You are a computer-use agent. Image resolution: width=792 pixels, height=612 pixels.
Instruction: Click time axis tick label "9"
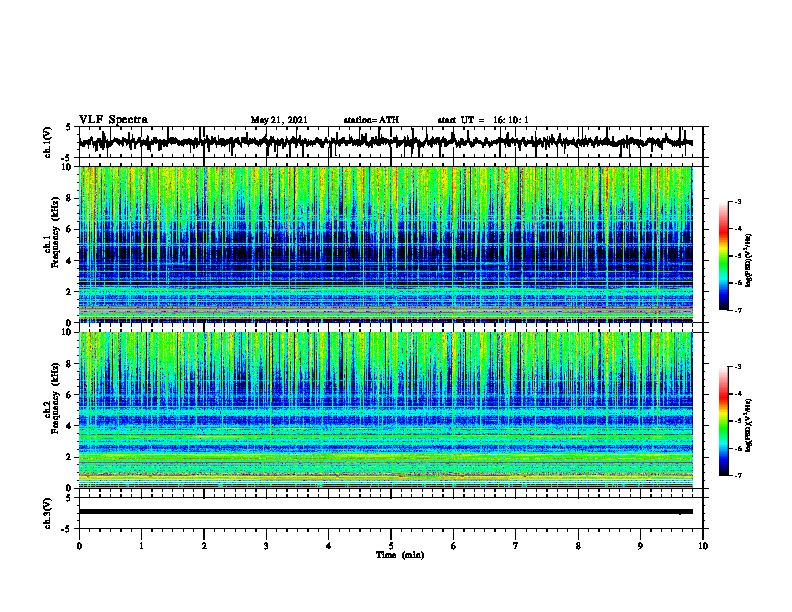coord(640,546)
